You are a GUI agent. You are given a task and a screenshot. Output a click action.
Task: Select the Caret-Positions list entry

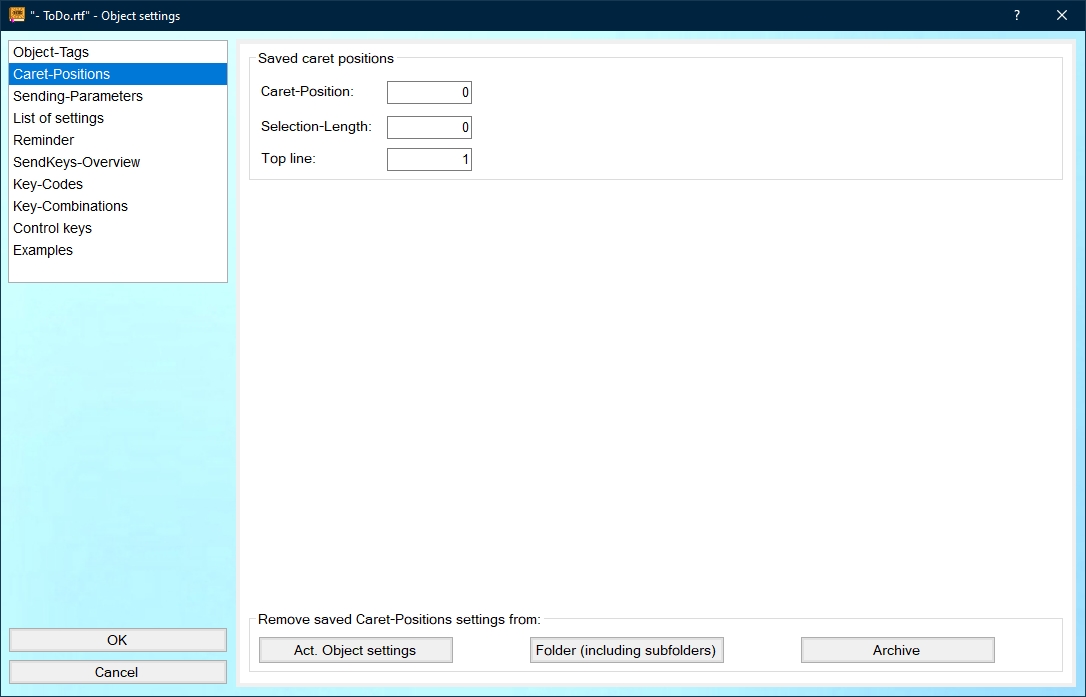62,74
